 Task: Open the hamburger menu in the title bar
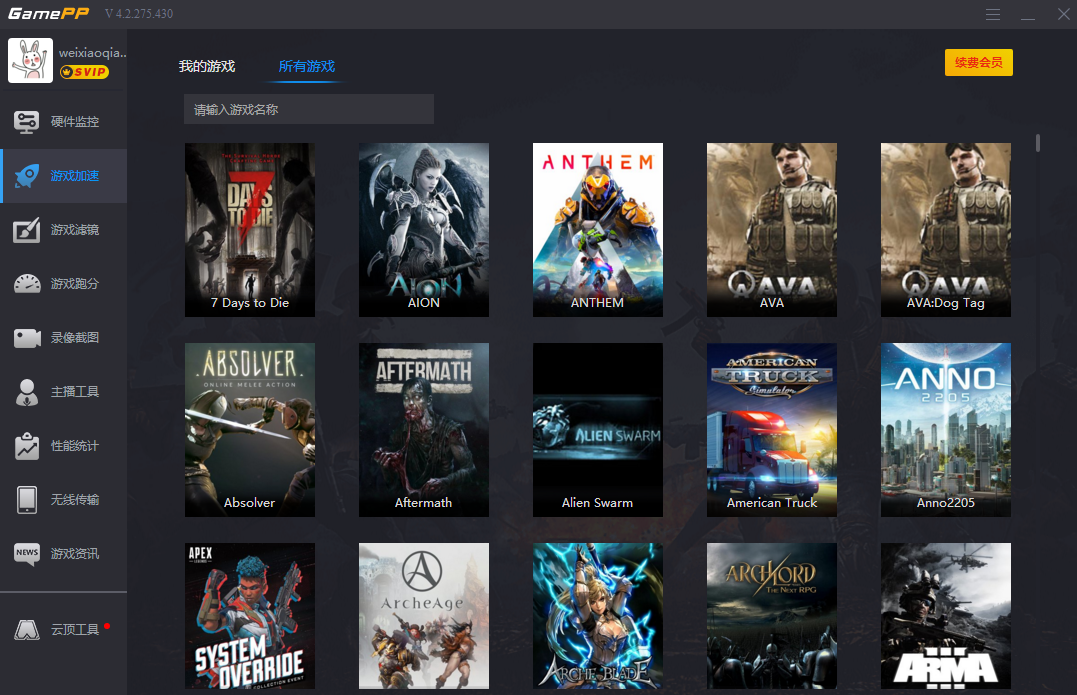(993, 15)
